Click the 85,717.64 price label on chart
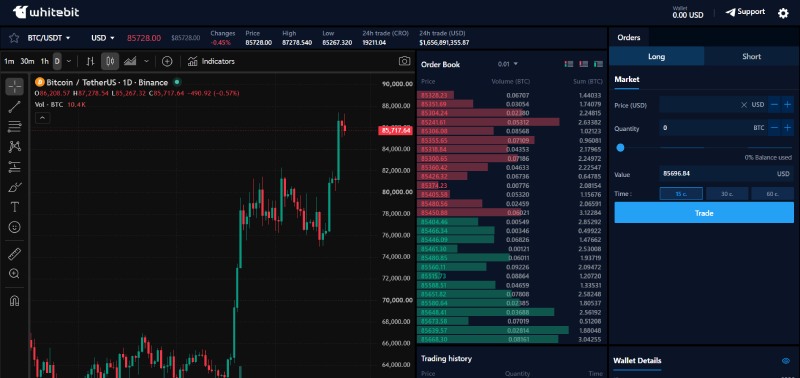 pos(395,131)
